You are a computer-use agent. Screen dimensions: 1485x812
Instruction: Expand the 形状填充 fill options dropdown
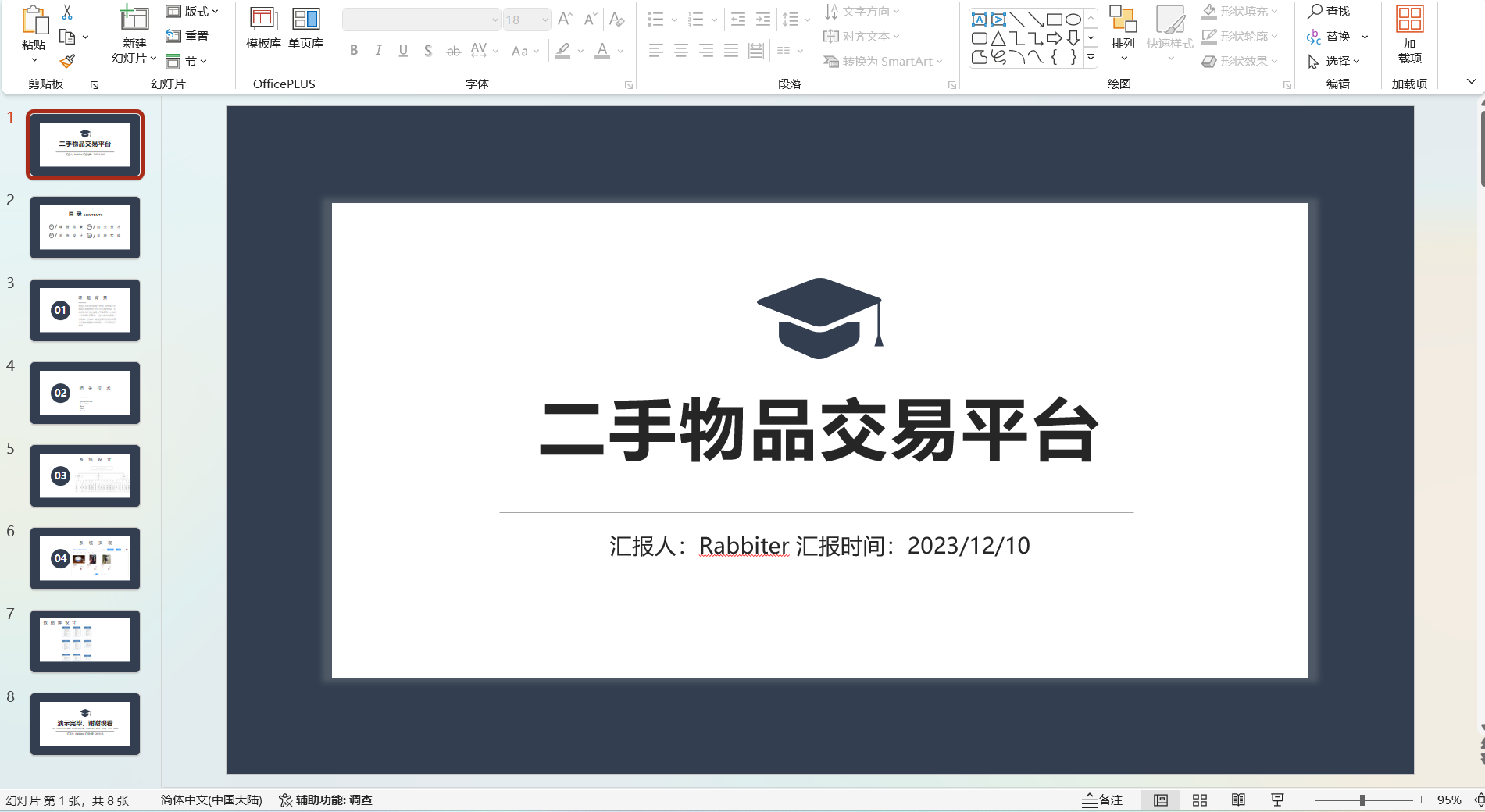(1276, 11)
